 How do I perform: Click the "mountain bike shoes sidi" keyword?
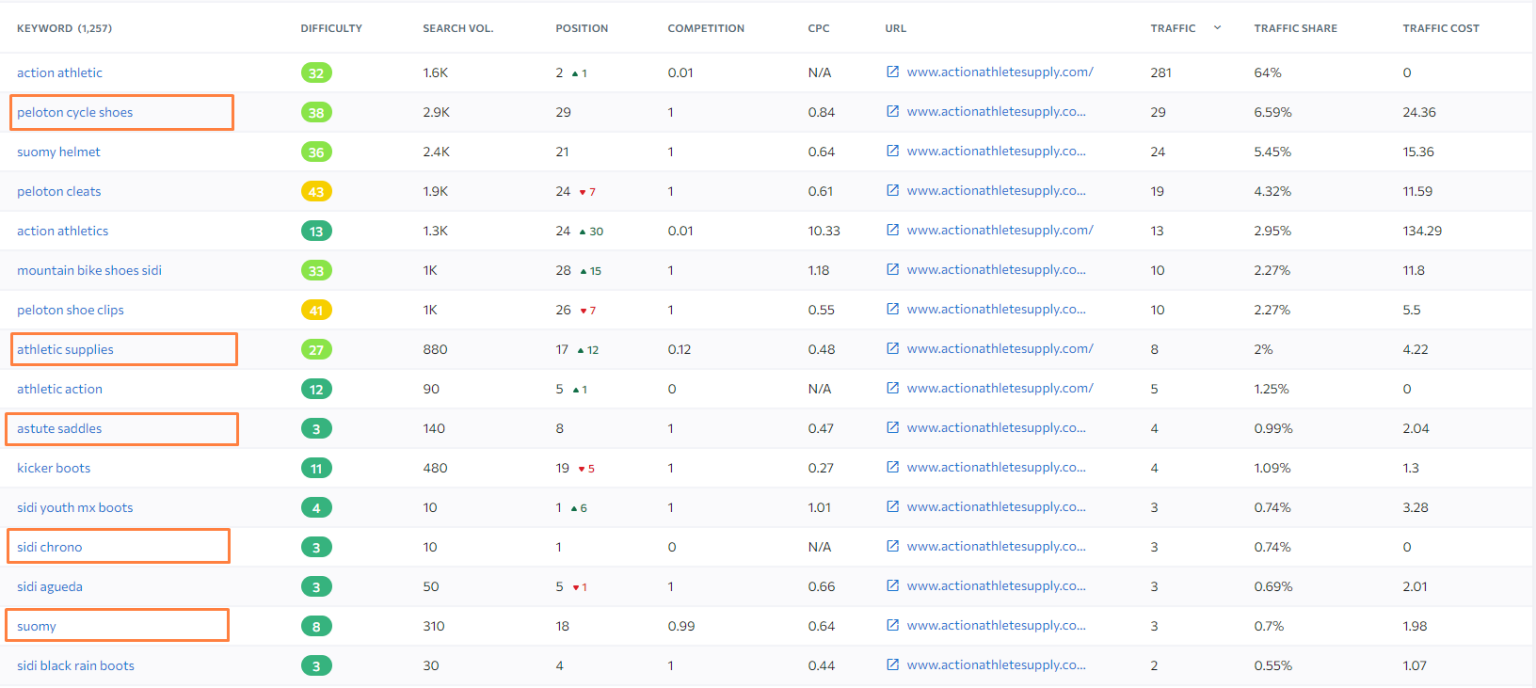(89, 270)
